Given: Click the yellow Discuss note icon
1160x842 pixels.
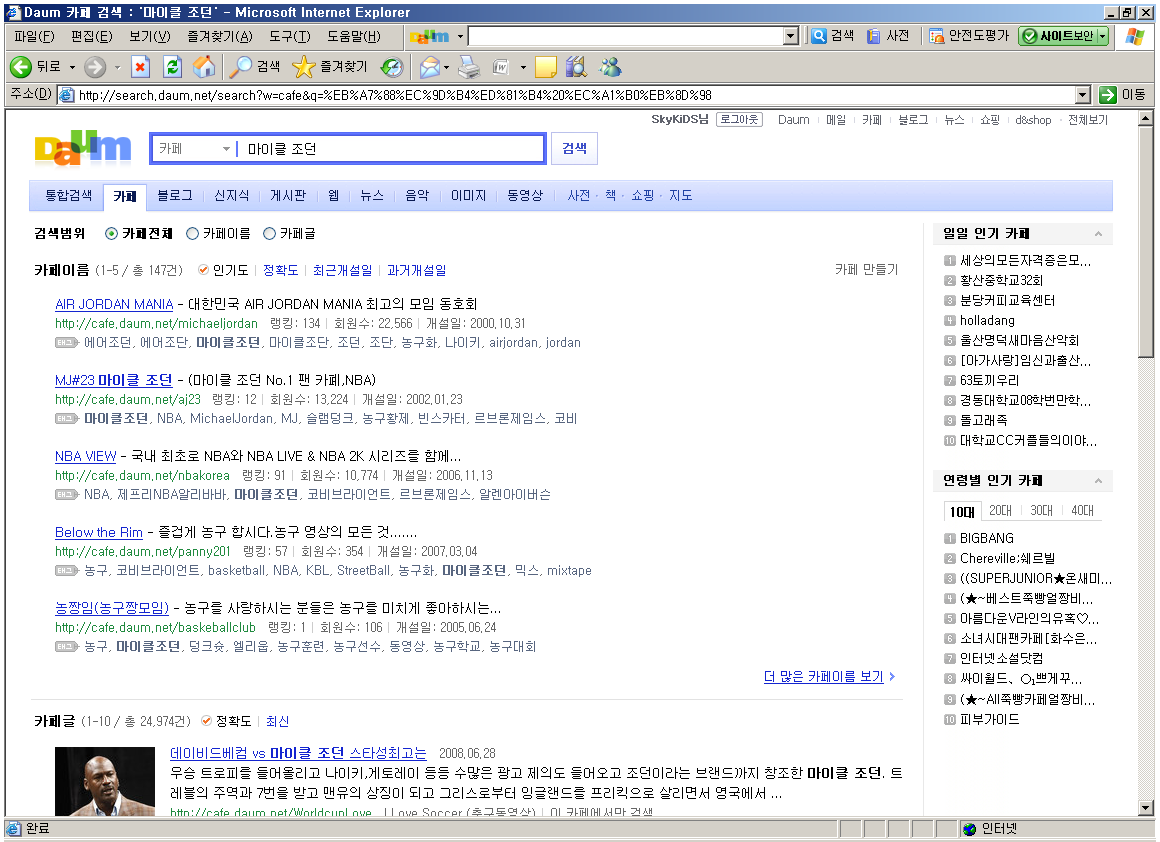Looking at the screenshot, I should [x=545, y=67].
